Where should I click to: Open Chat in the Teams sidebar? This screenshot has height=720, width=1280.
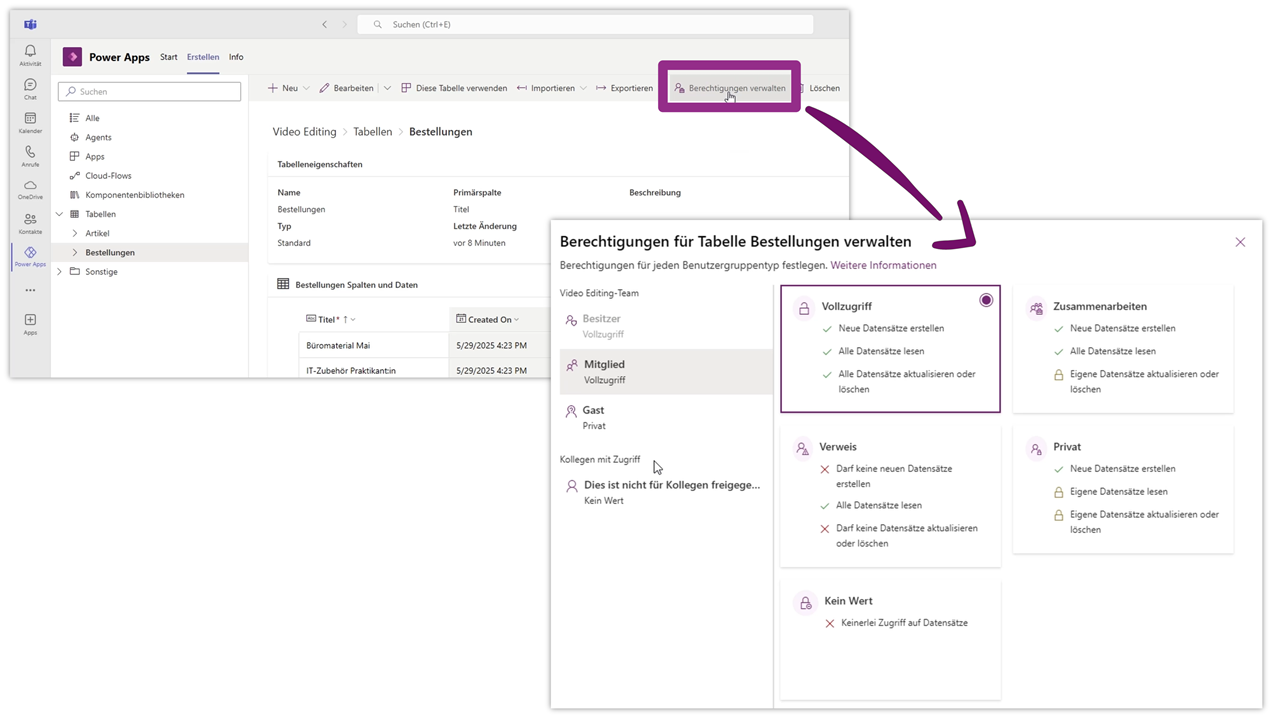click(30, 88)
